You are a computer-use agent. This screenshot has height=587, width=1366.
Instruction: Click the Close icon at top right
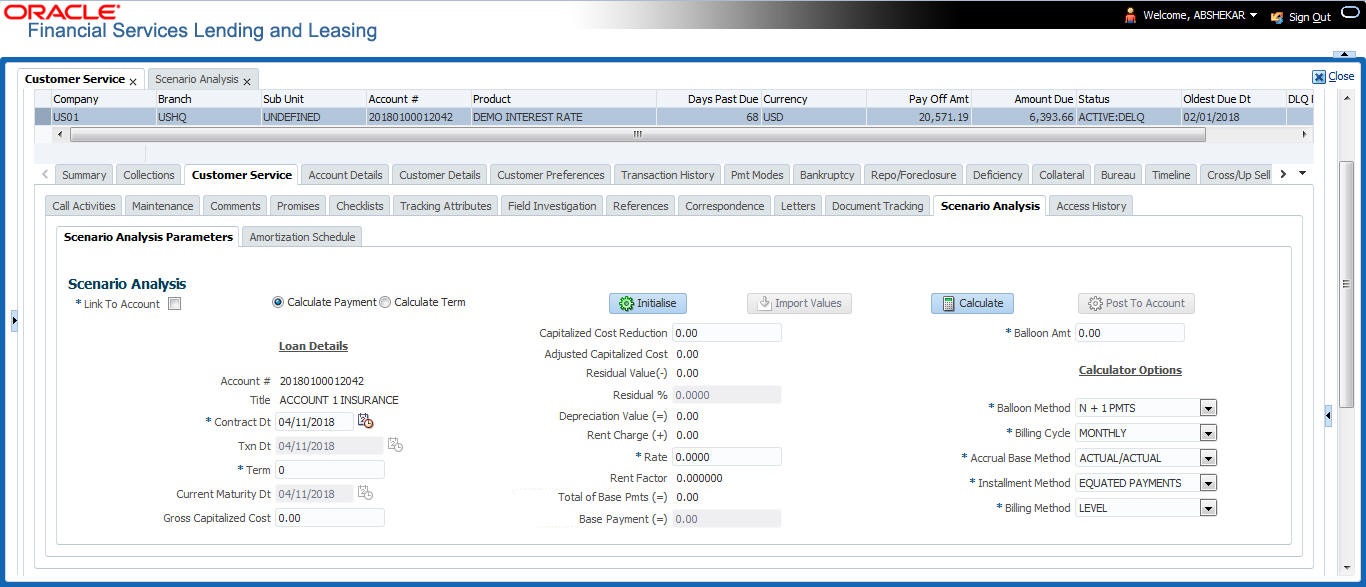[1319, 77]
